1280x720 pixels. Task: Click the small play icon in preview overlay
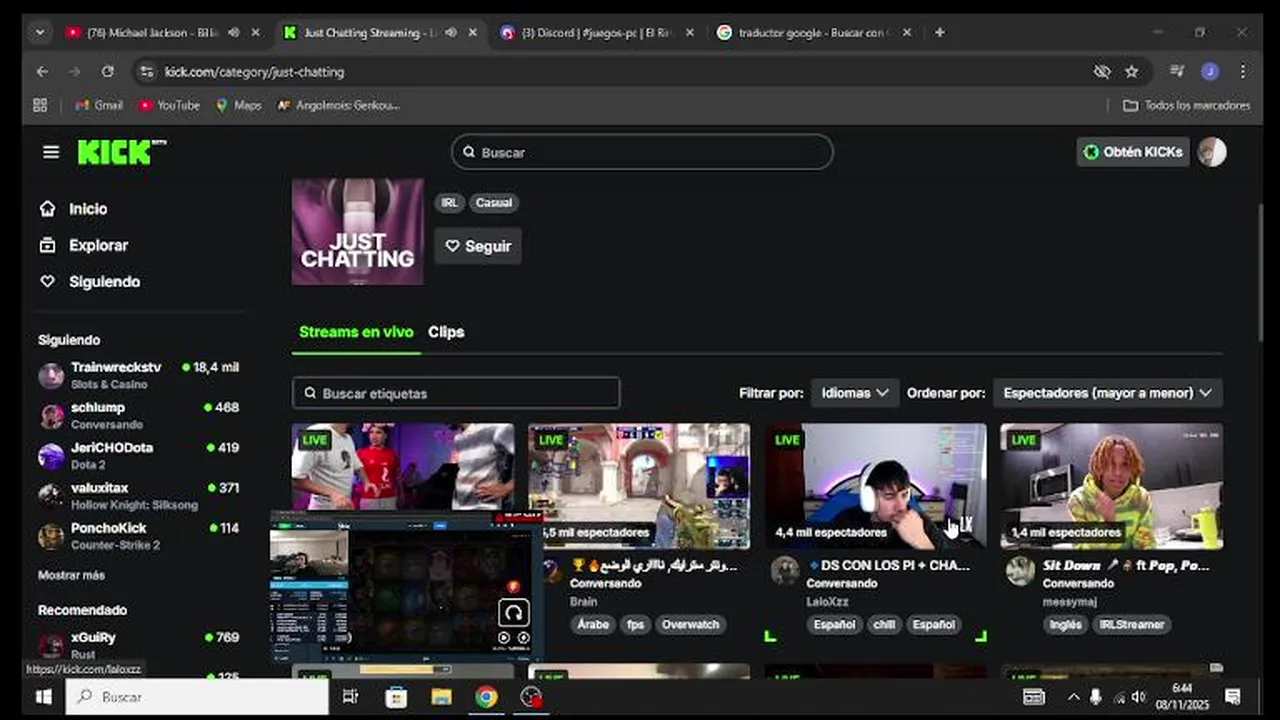tap(504, 637)
